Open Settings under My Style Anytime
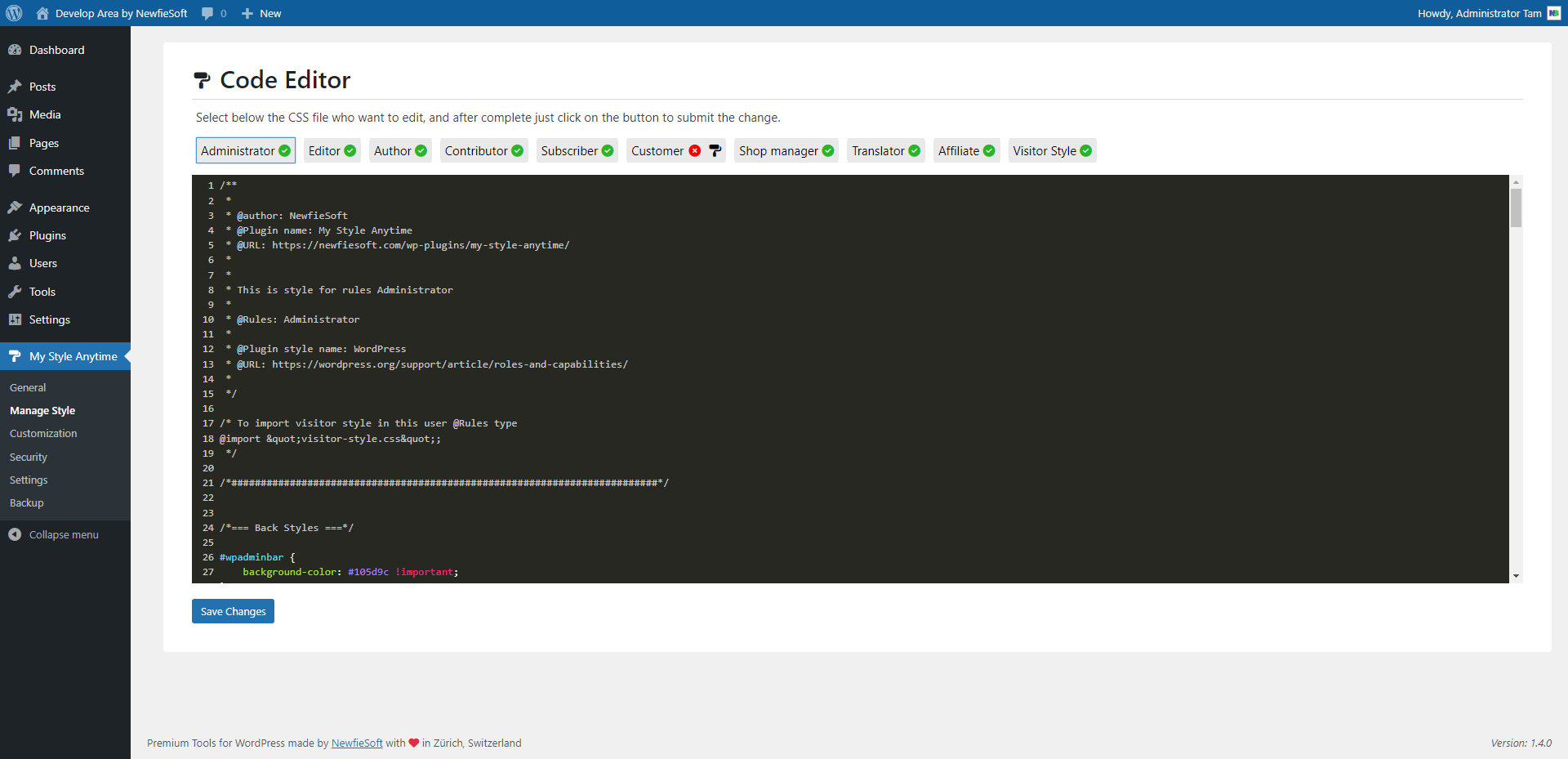 coord(29,480)
